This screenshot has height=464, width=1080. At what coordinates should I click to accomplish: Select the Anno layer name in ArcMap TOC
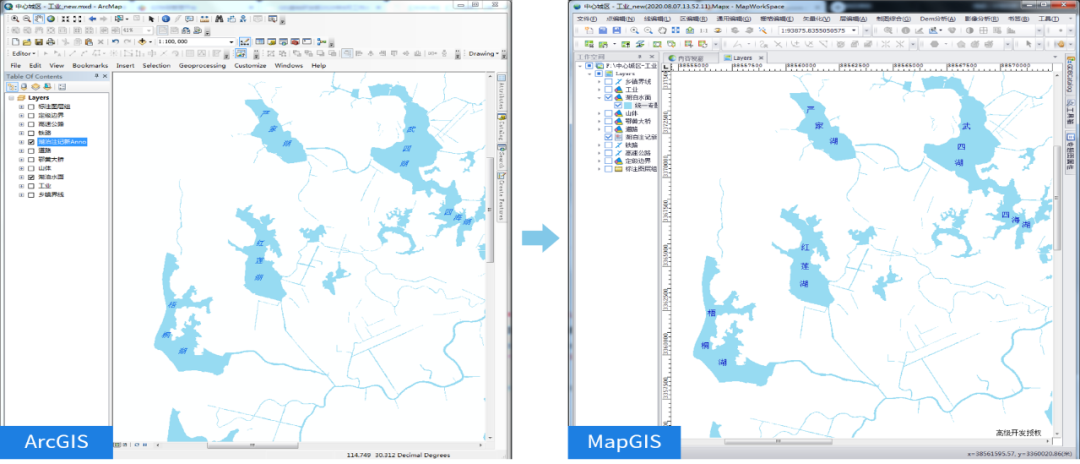tap(62, 142)
